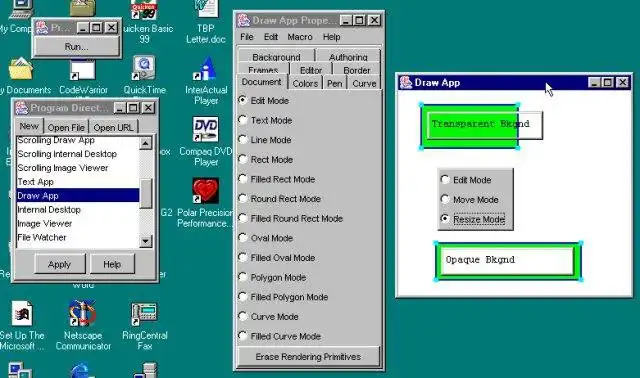Click the Program Director title bar icon
The width and height of the screenshot is (640, 378).
coord(21,108)
